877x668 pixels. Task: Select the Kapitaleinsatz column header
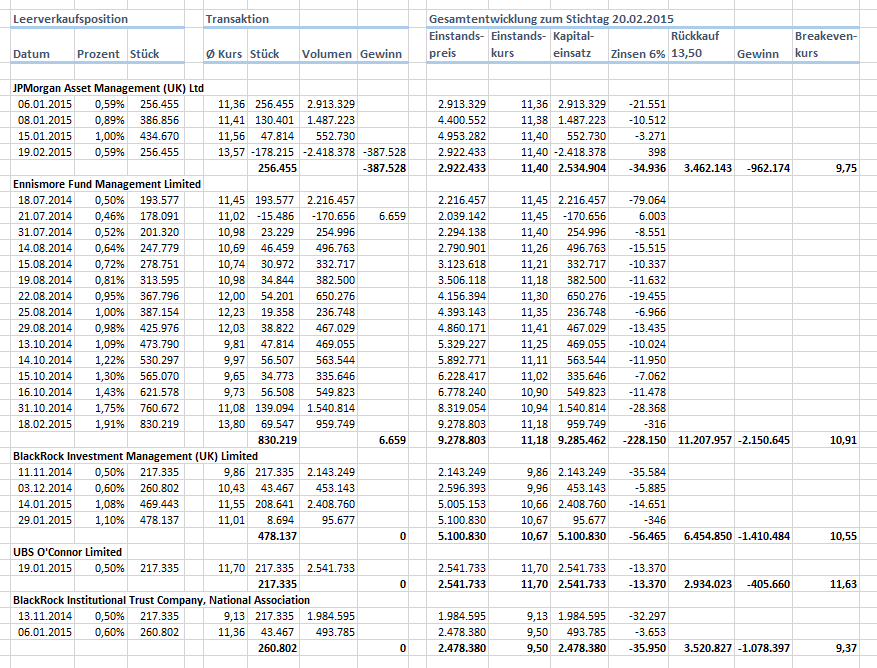click(x=573, y=45)
